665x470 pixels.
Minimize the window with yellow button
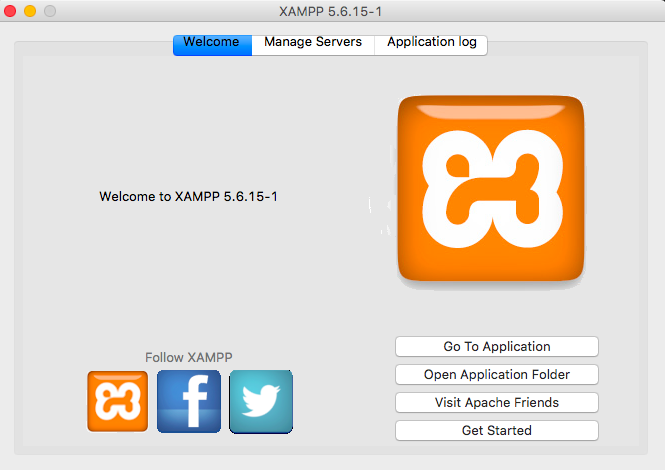(30, 11)
